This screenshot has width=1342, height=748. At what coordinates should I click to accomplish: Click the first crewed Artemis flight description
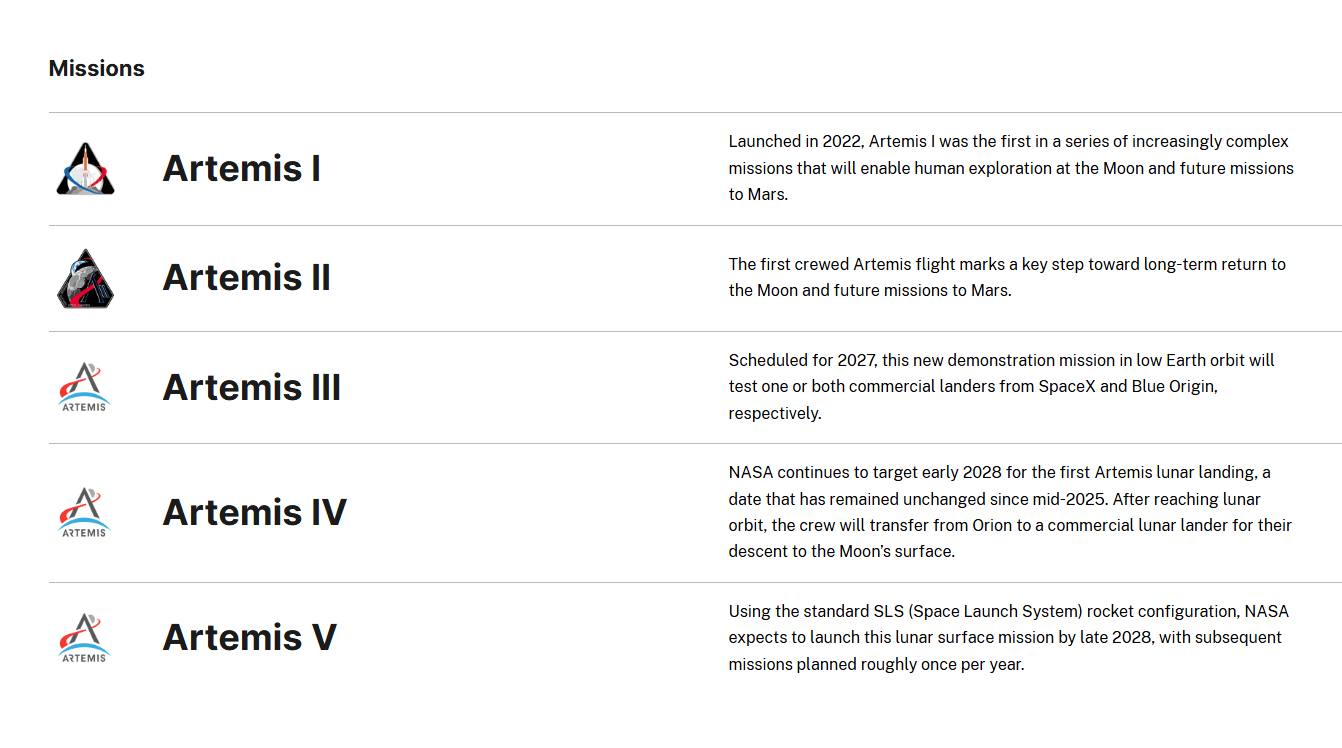click(x=1006, y=277)
